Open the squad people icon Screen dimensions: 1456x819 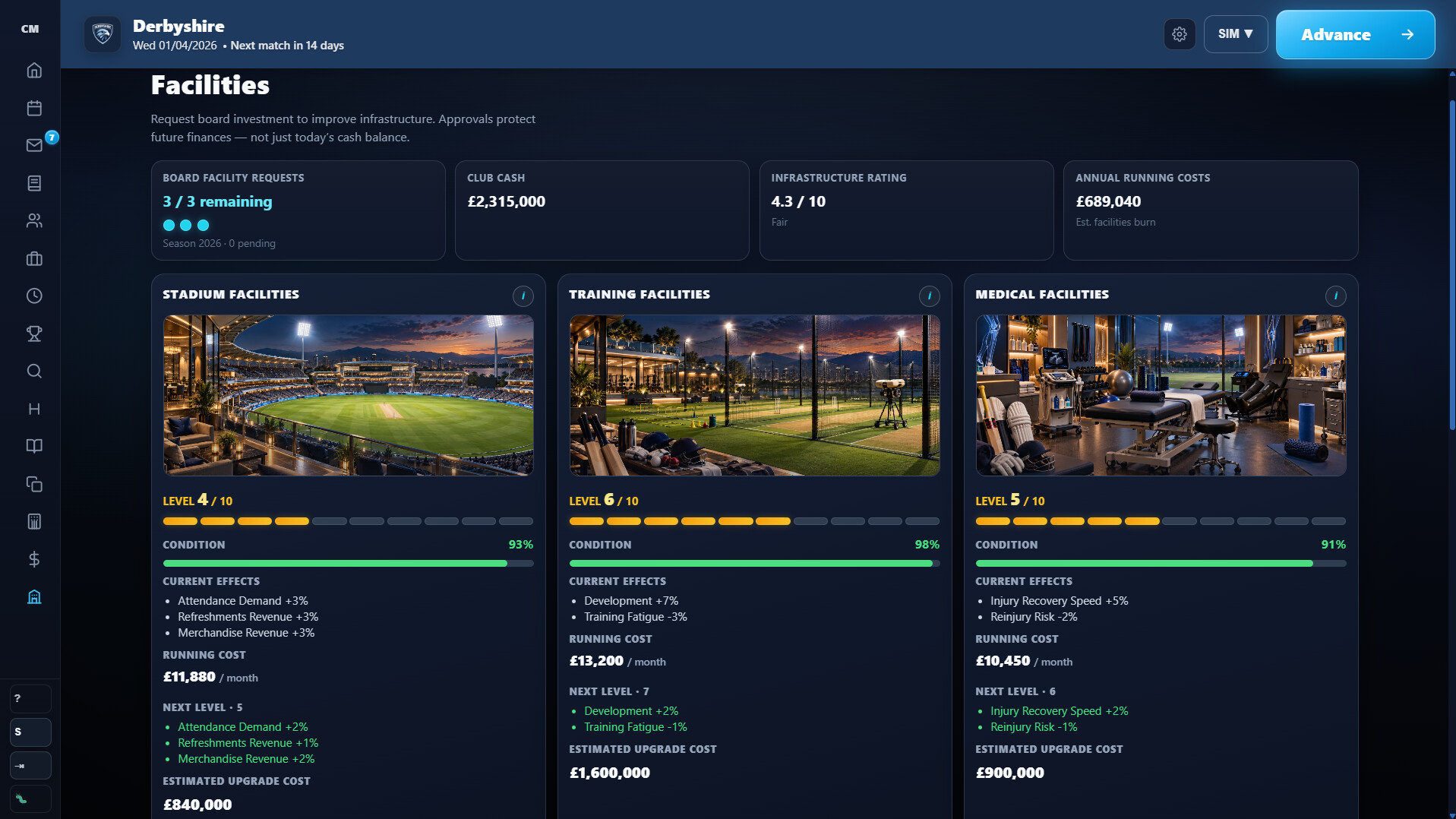(x=34, y=221)
